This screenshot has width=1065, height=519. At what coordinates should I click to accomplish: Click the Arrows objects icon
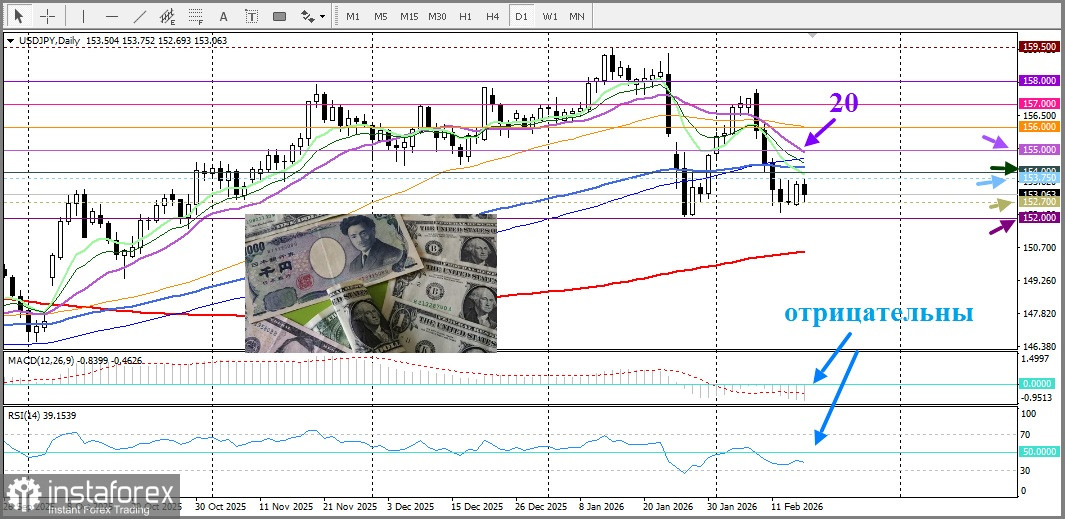point(308,16)
